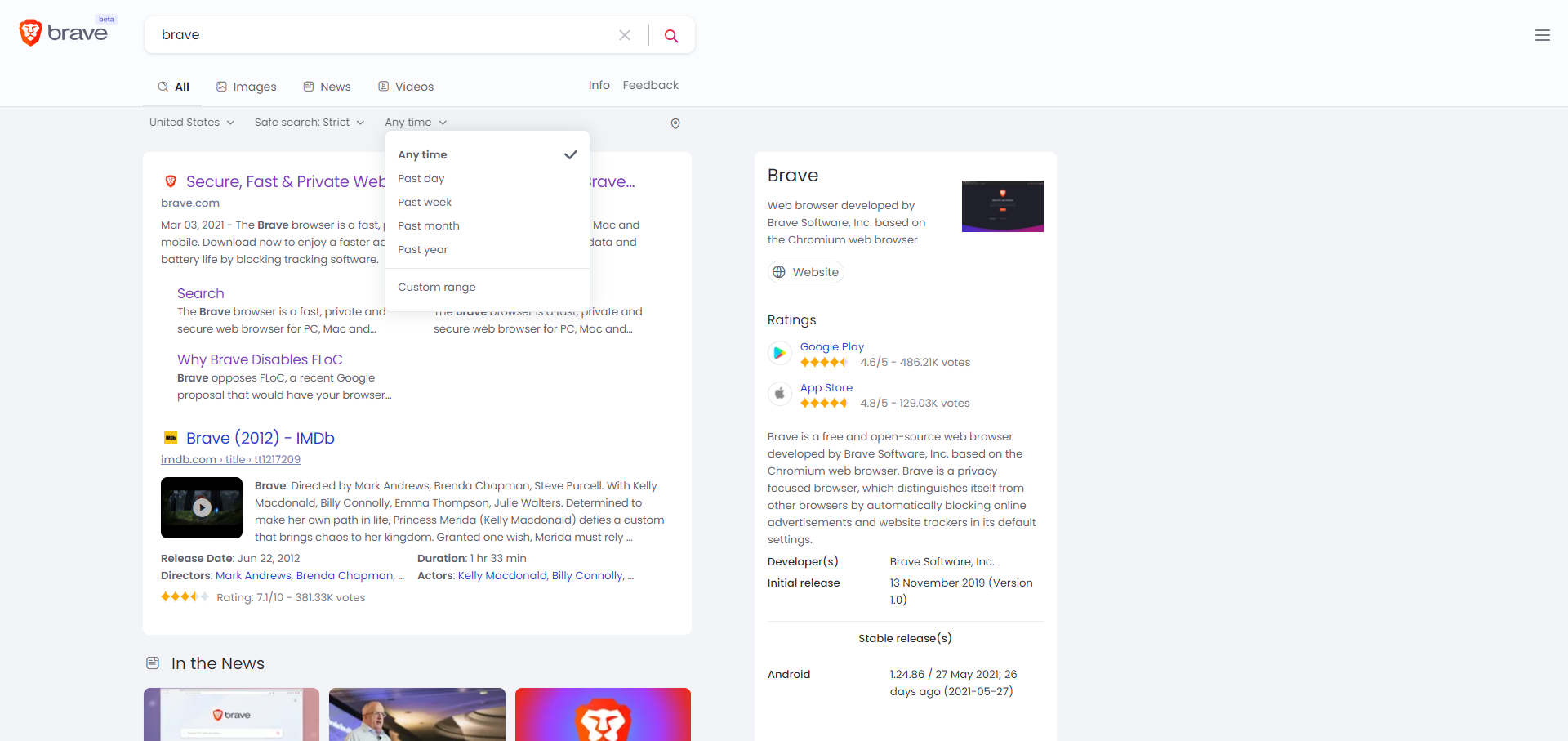Viewport: 1568px width, 741px height.
Task: Click 'Rating: 7.1/10 - 381.33K votes' text
Action: 291,597
